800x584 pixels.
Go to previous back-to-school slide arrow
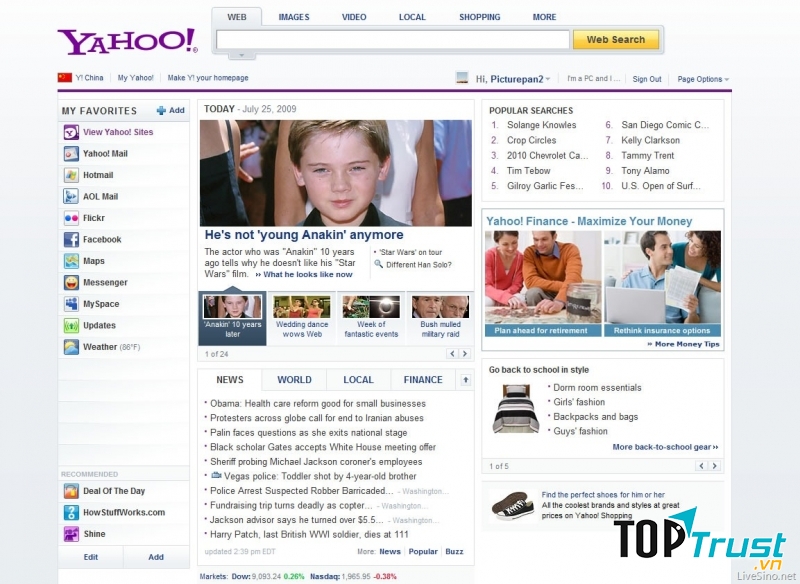702,466
